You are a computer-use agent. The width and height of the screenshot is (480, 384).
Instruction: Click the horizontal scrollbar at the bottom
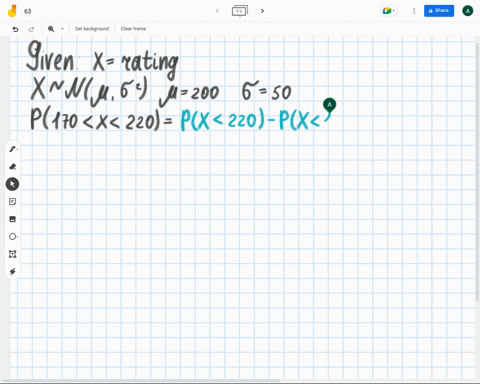142,380
